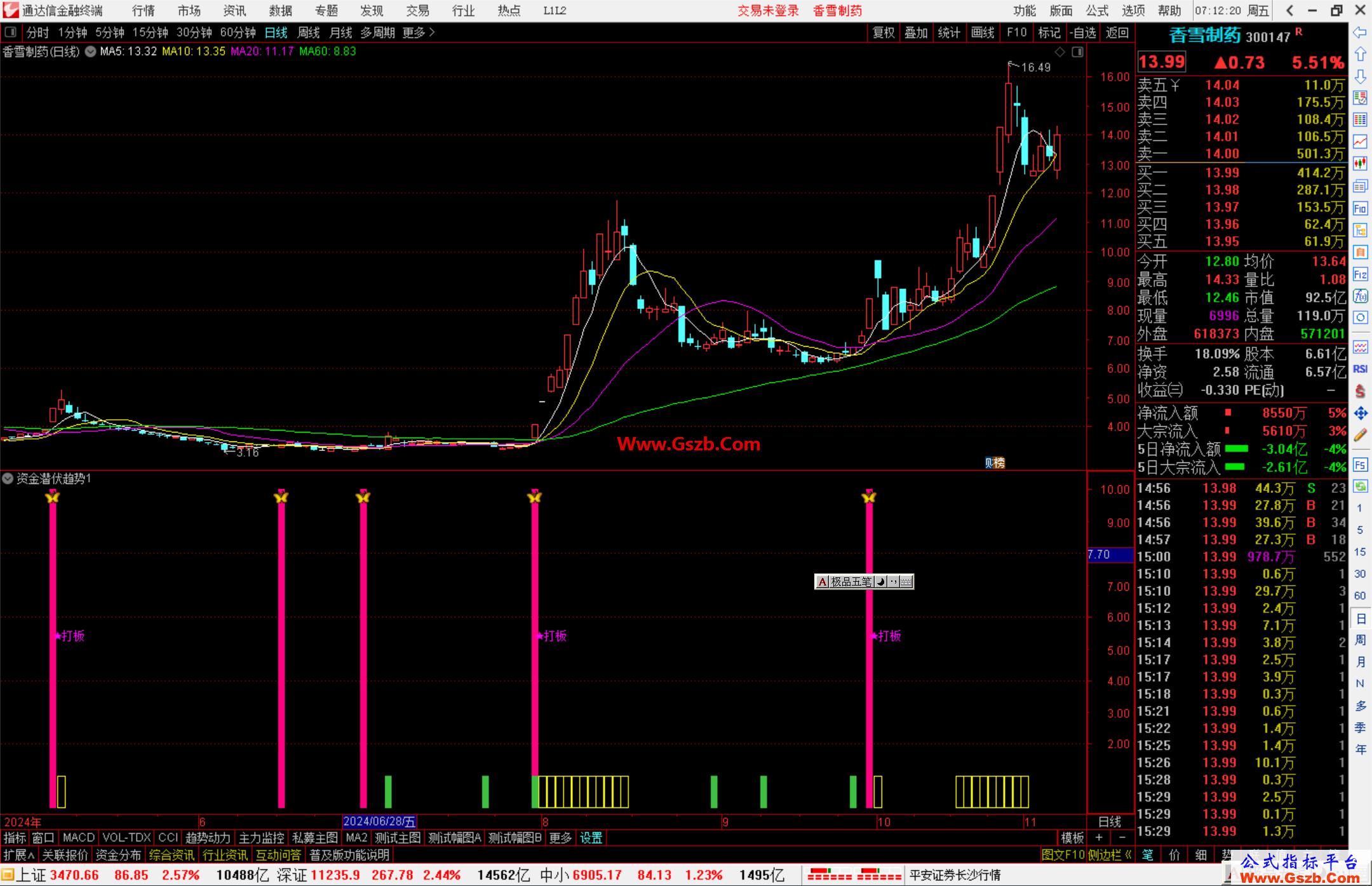Image resolution: width=1372 pixels, height=886 pixels.
Task: Open the quote list with checkmark icon
Action: tap(1360, 98)
